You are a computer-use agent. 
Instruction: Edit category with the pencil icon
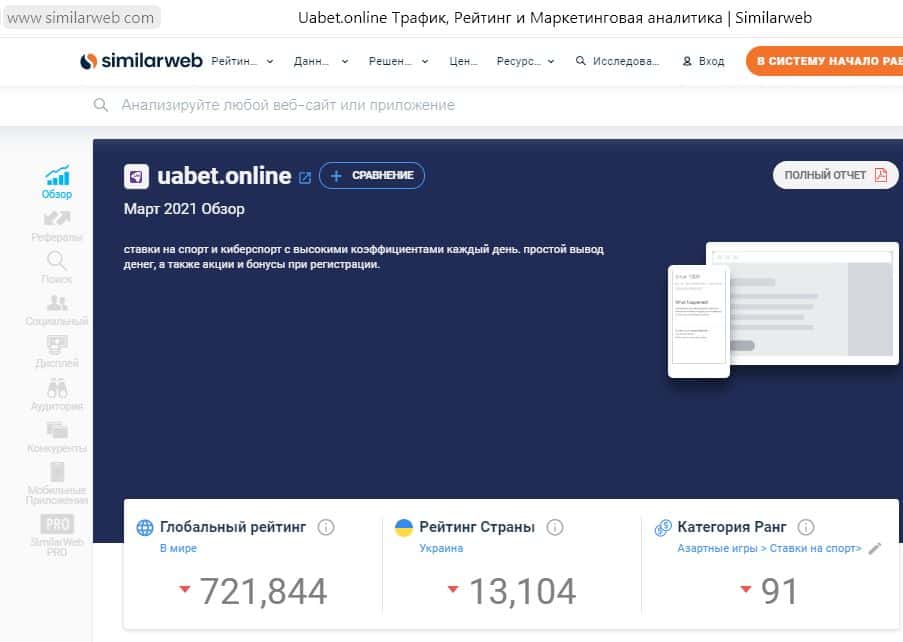[875, 548]
